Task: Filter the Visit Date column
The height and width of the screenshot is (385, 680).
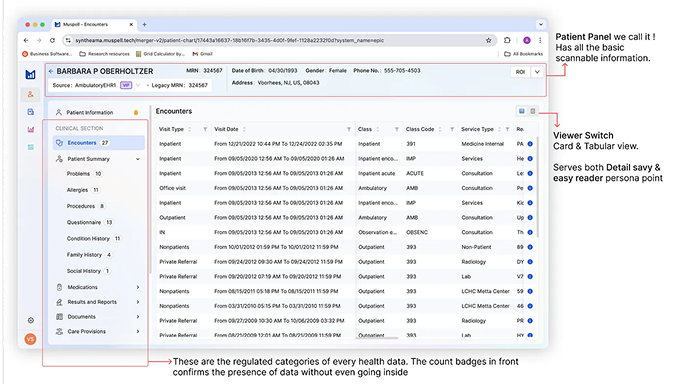Action: point(349,129)
